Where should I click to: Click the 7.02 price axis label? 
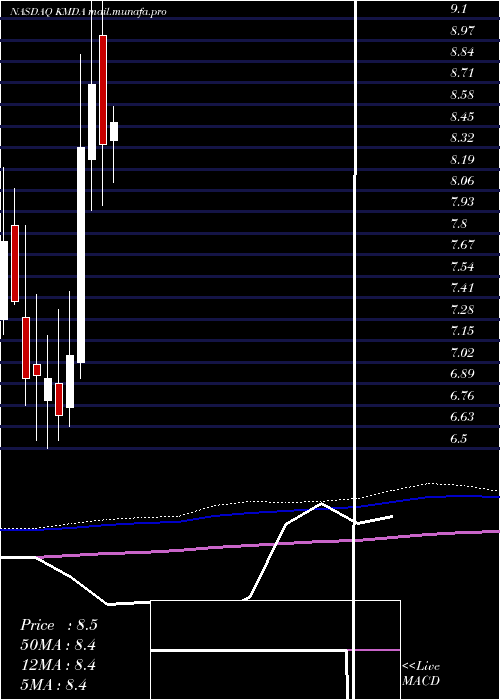pos(462,353)
